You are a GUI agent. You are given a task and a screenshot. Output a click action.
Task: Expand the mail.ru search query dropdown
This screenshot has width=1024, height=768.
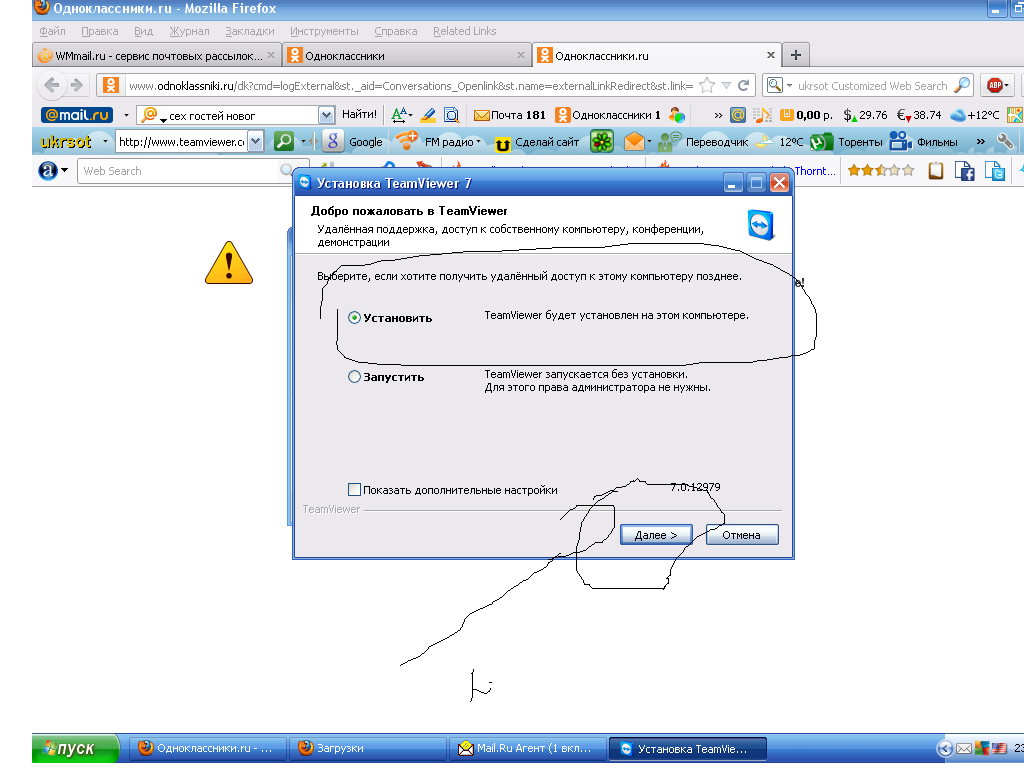pyautogui.click(x=326, y=116)
